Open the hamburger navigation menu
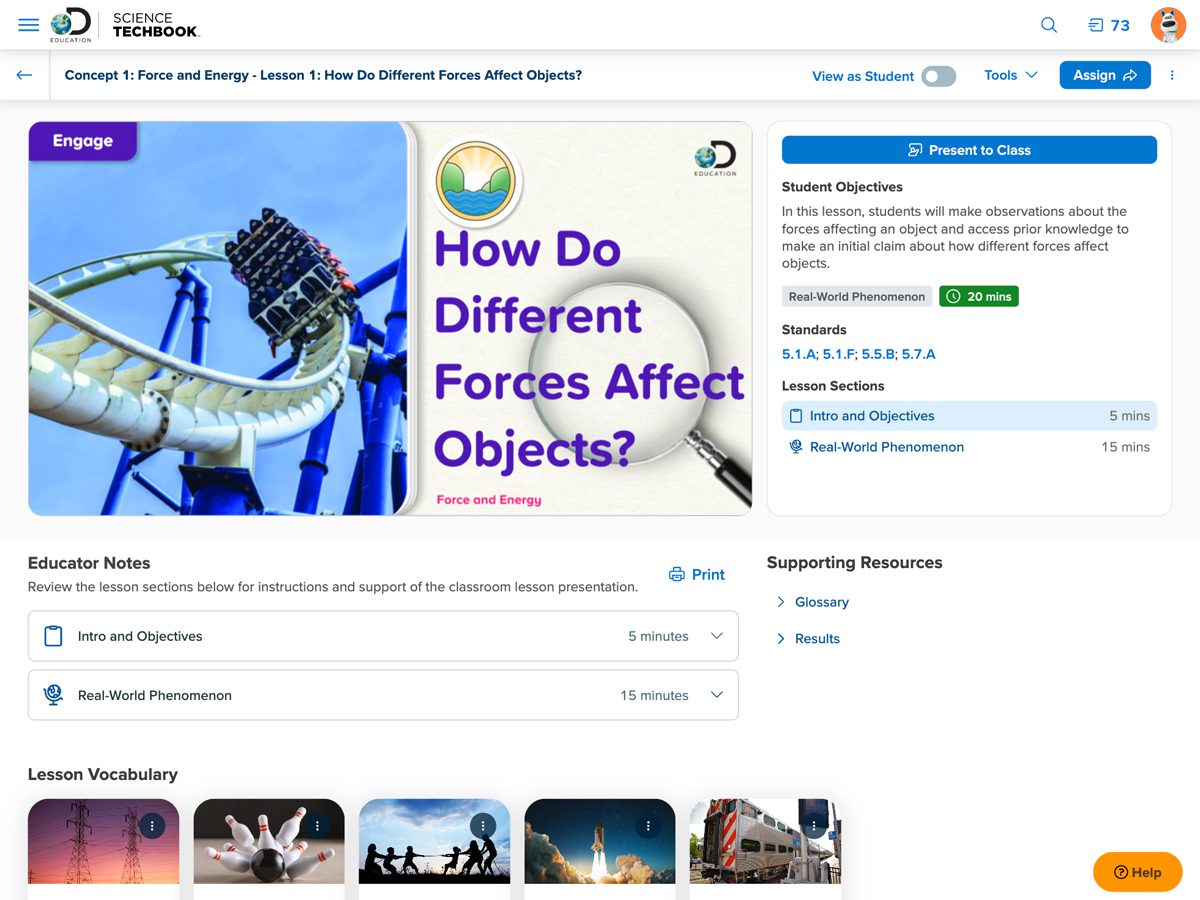Screen dimensions: 1200x900 (29, 25)
